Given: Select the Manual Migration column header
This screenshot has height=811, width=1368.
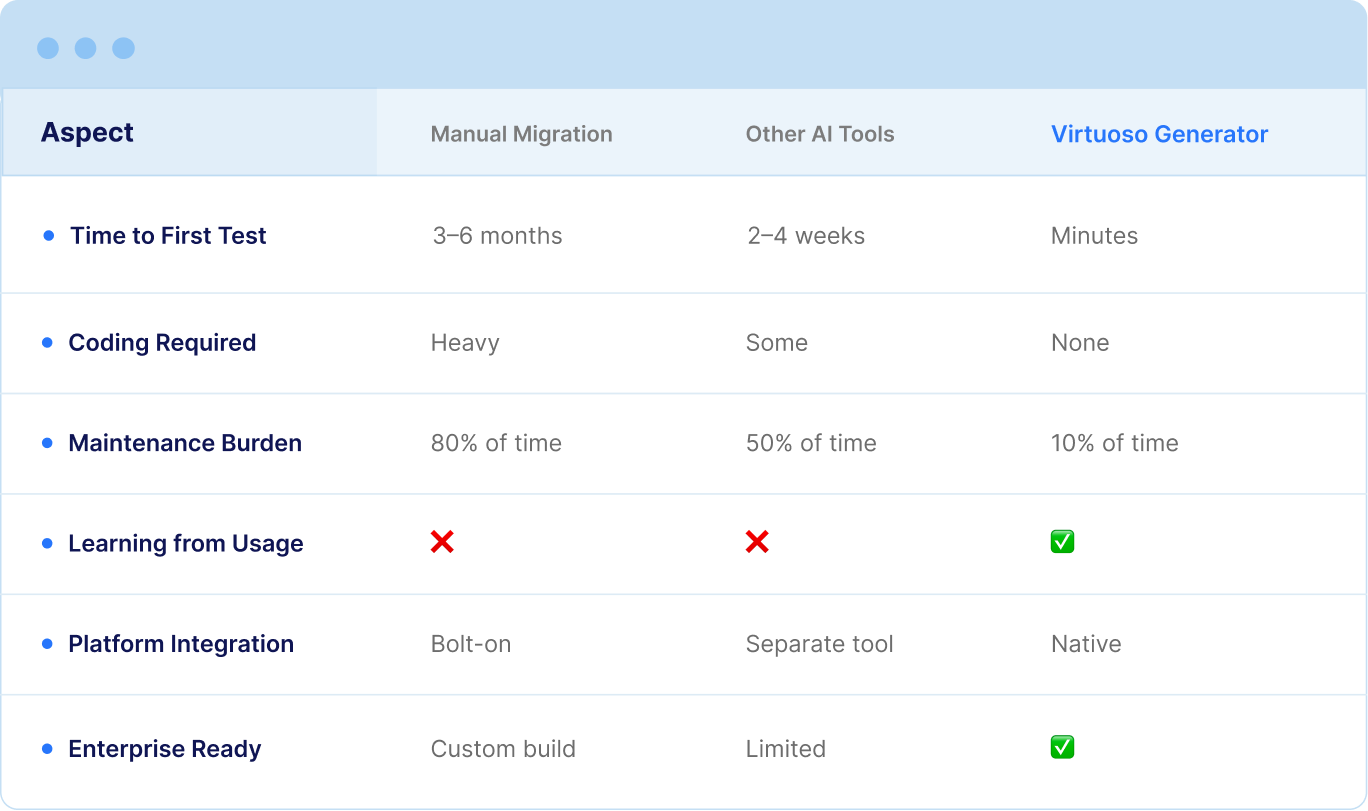Looking at the screenshot, I should point(521,134).
